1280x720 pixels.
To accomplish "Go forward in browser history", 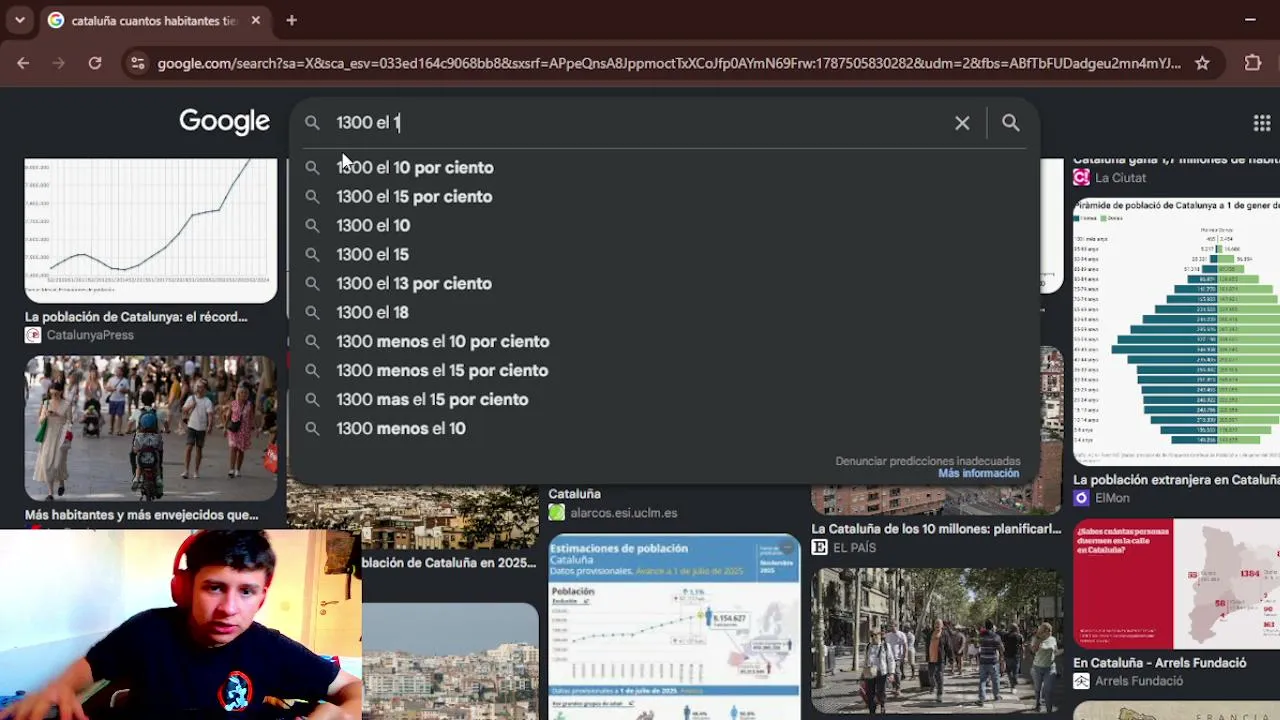I will [x=59, y=63].
